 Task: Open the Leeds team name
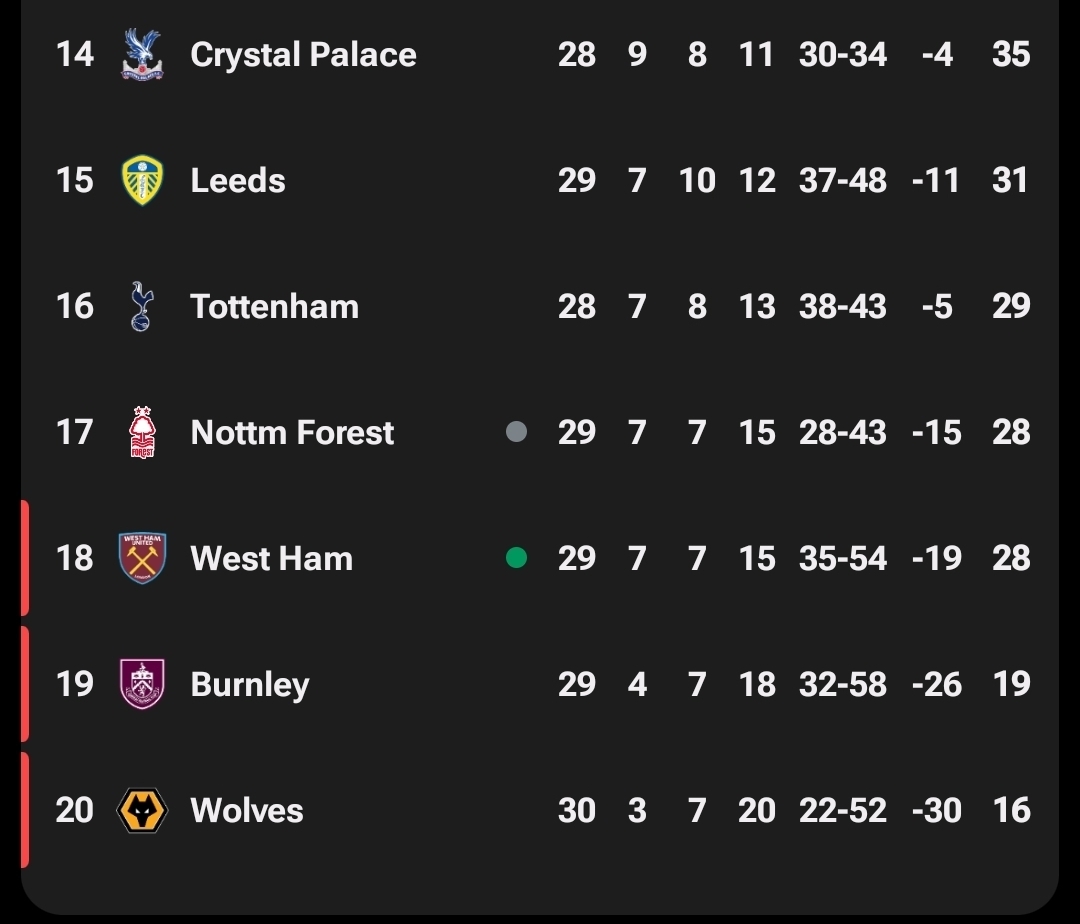pyautogui.click(x=238, y=180)
